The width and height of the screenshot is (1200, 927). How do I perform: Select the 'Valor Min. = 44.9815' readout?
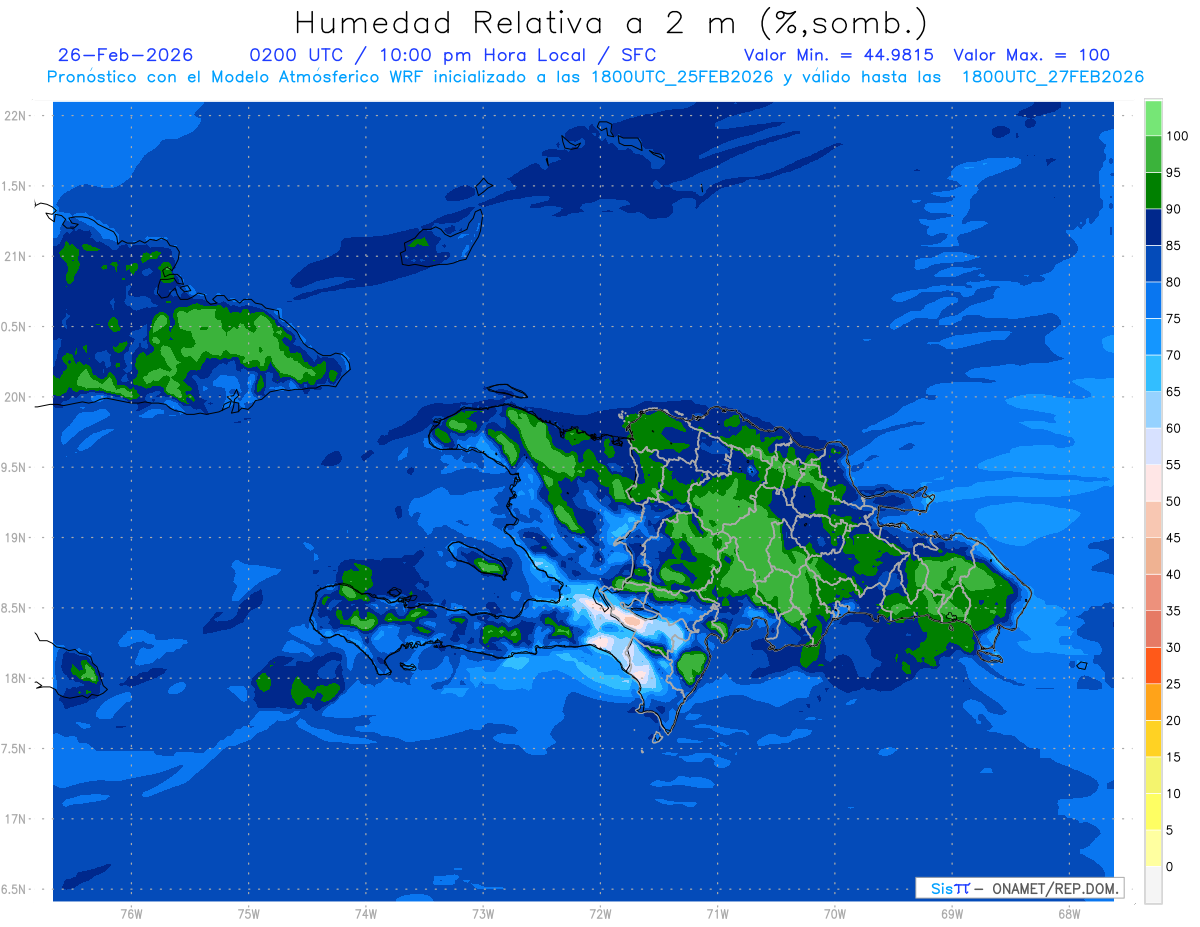pos(839,55)
